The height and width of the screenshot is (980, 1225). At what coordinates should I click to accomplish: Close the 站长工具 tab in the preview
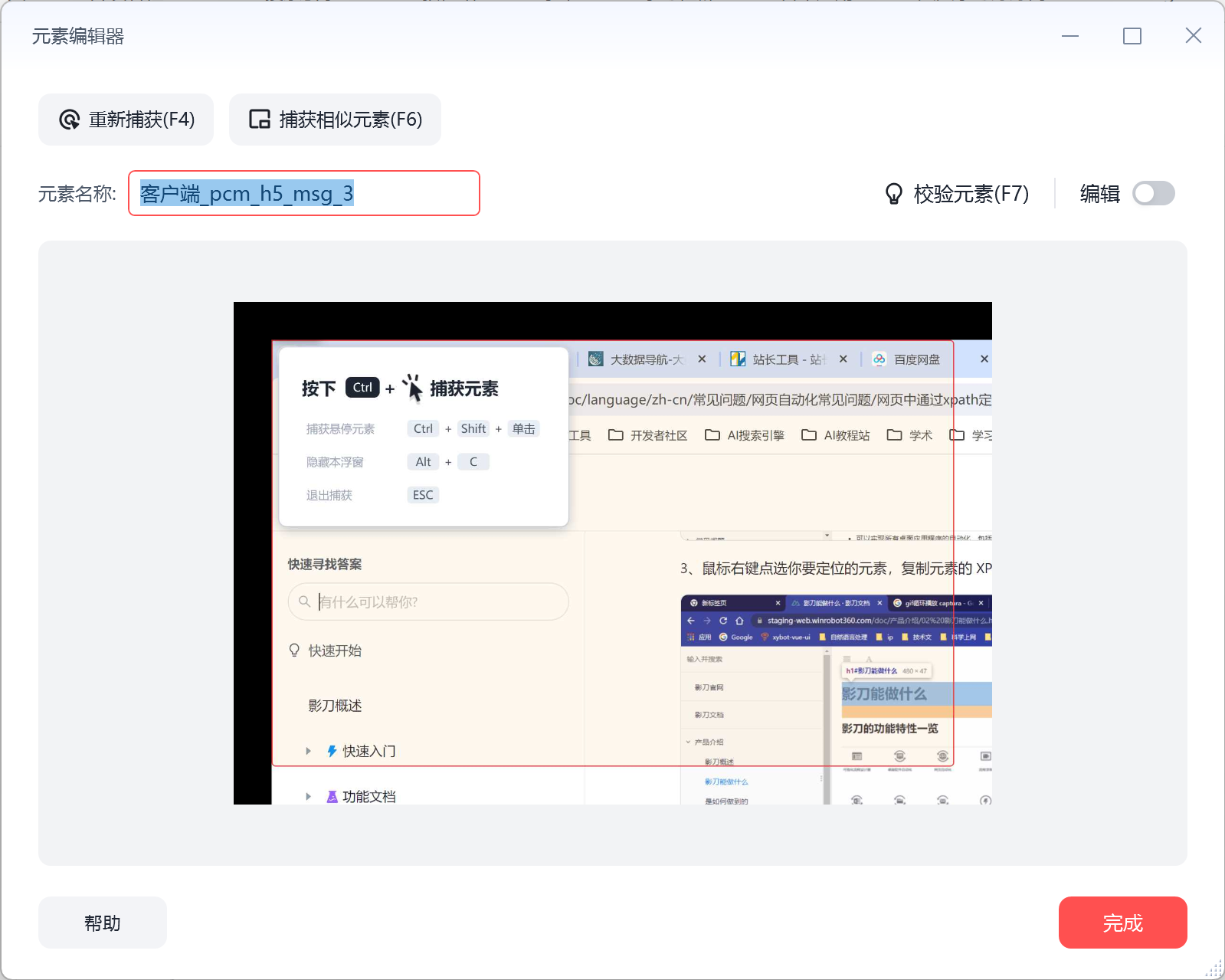pyautogui.click(x=843, y=359)
